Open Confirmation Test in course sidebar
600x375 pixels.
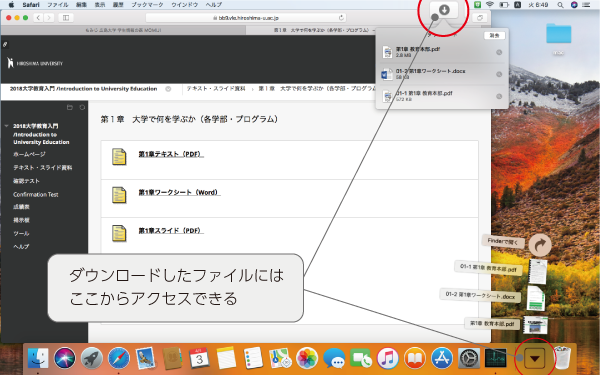36,194
